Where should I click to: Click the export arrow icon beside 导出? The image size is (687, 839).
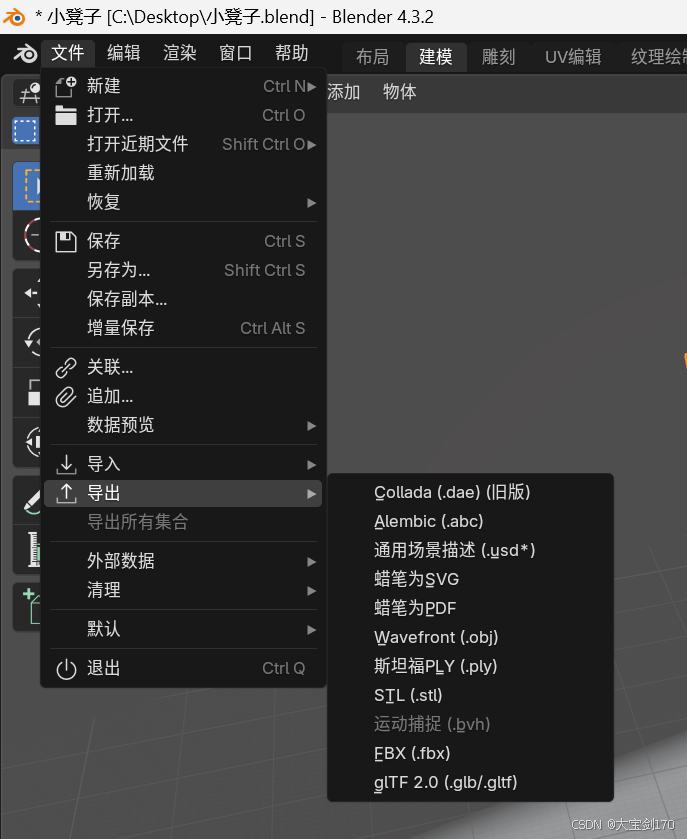click(66, 493)
